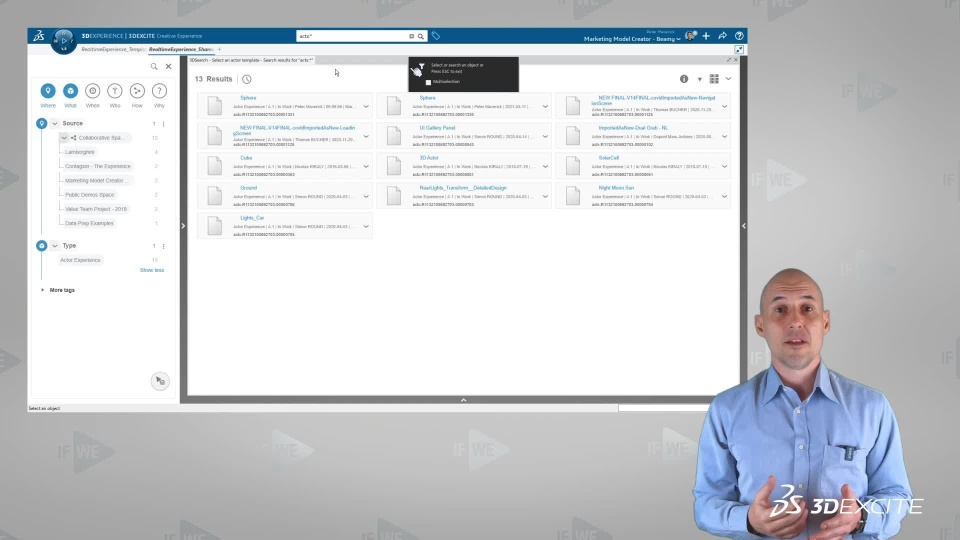Switch view with the grid tile icon
Image resolution: width=960 pixels, height=540 pixels.
point(714,79)
